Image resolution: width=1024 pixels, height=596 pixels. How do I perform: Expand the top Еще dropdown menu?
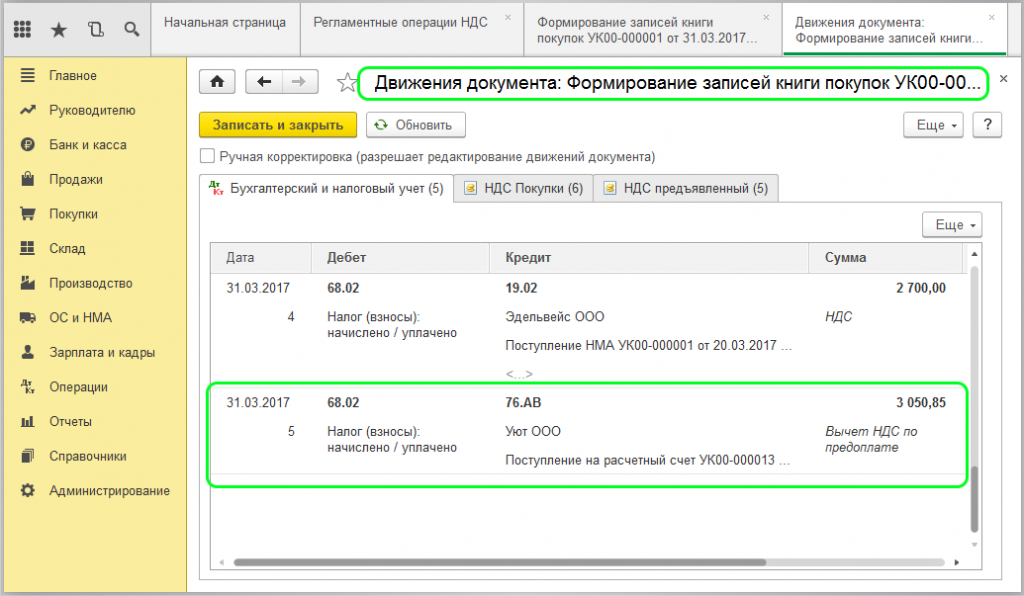point(932,125)
